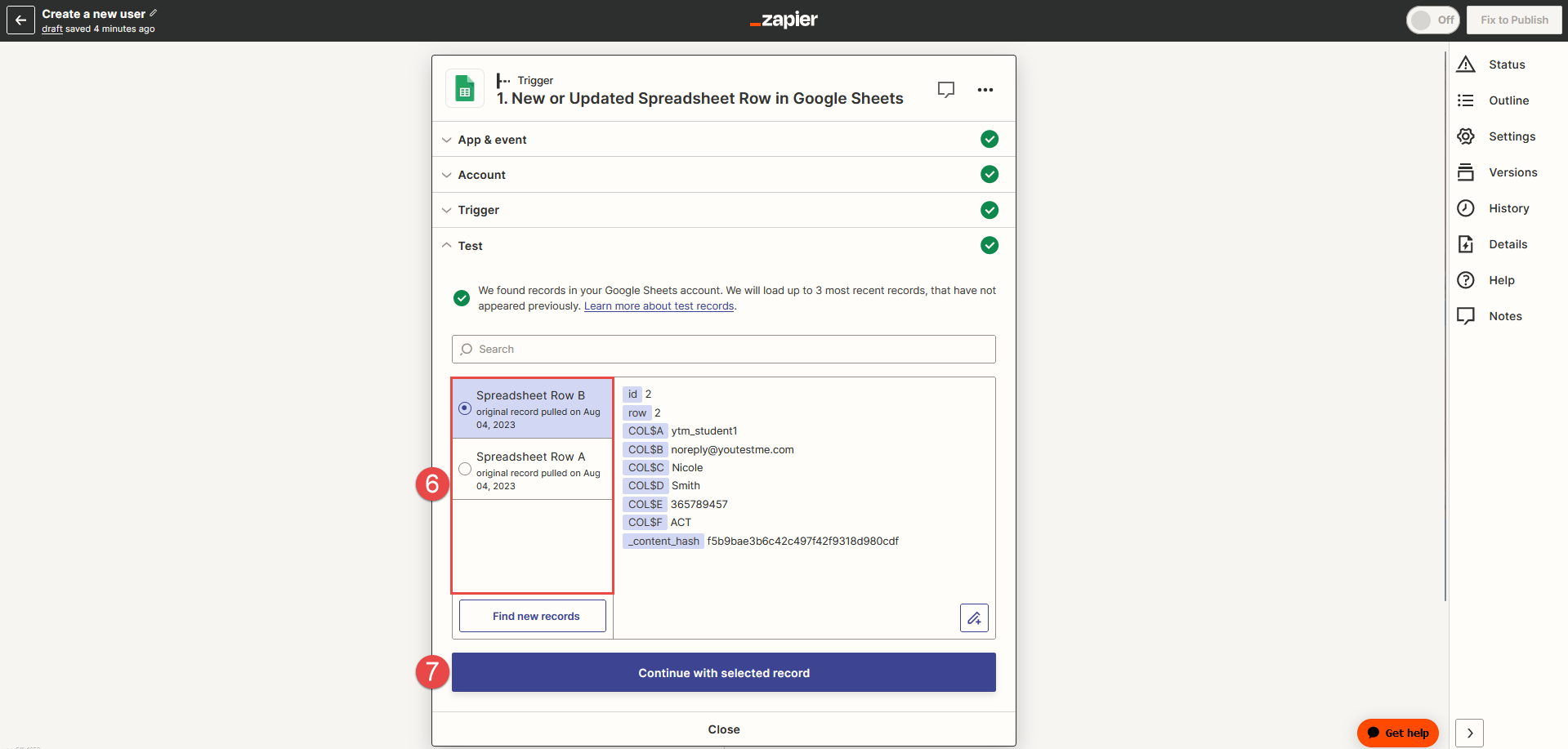This screenshot has width=1568, height=749.
Task: Open Learn more about test records link
Action: [659, 306]
